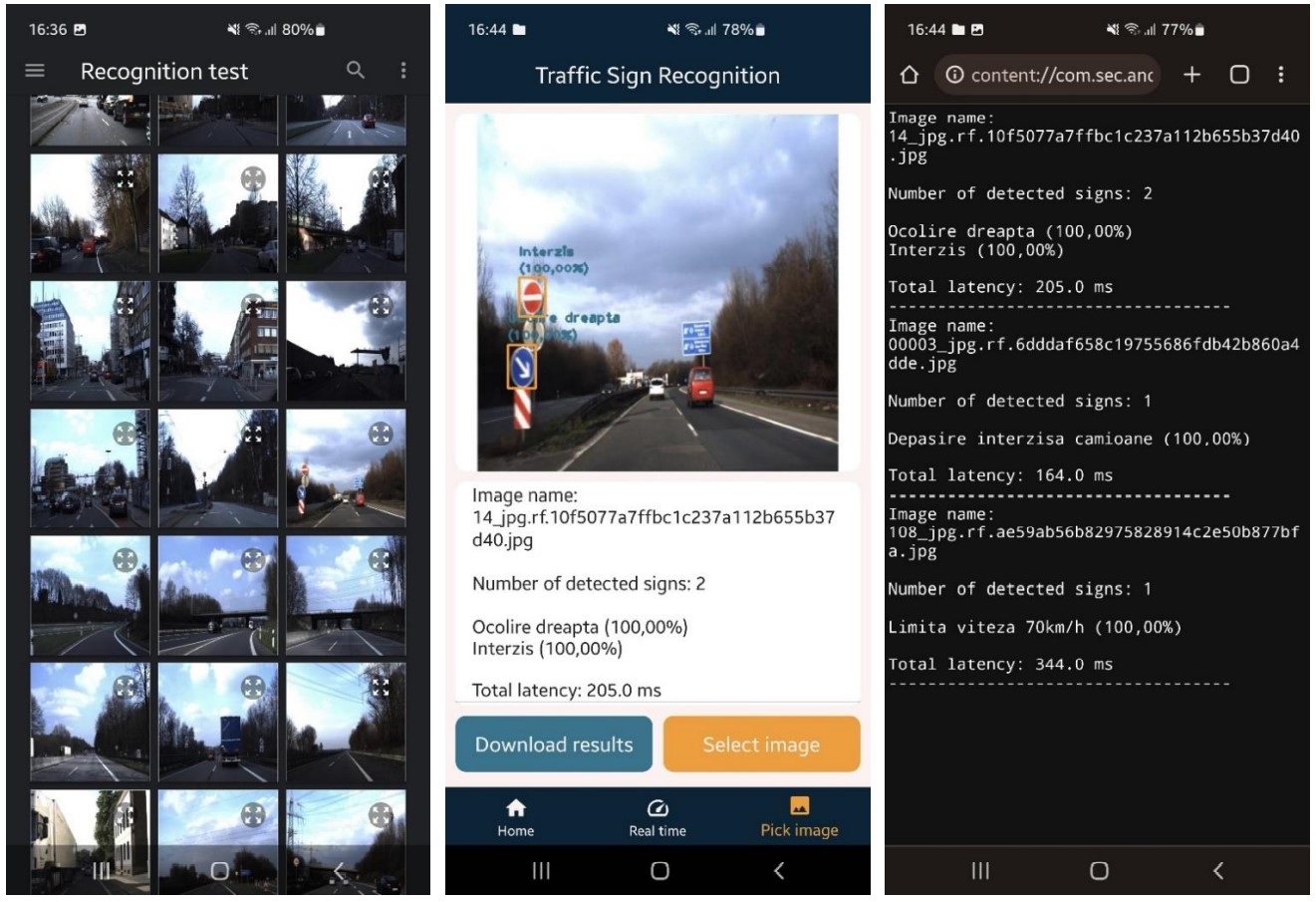Tap the Android home button in the browser screen
Image resolution: width=1316 pixels, height=902 pixels.
point(1099,871)
